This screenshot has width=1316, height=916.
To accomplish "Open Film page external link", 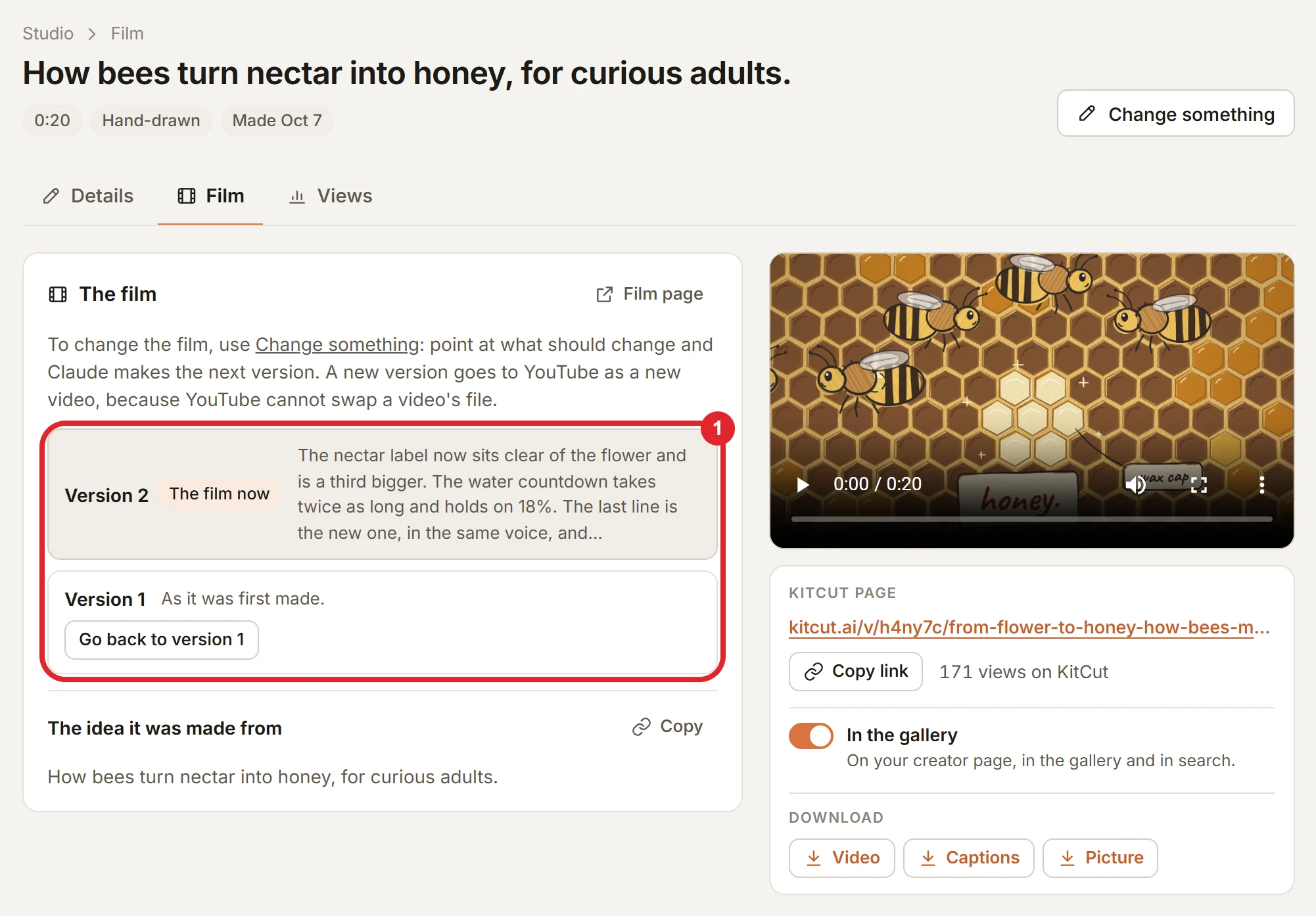I will click(649, 294).
